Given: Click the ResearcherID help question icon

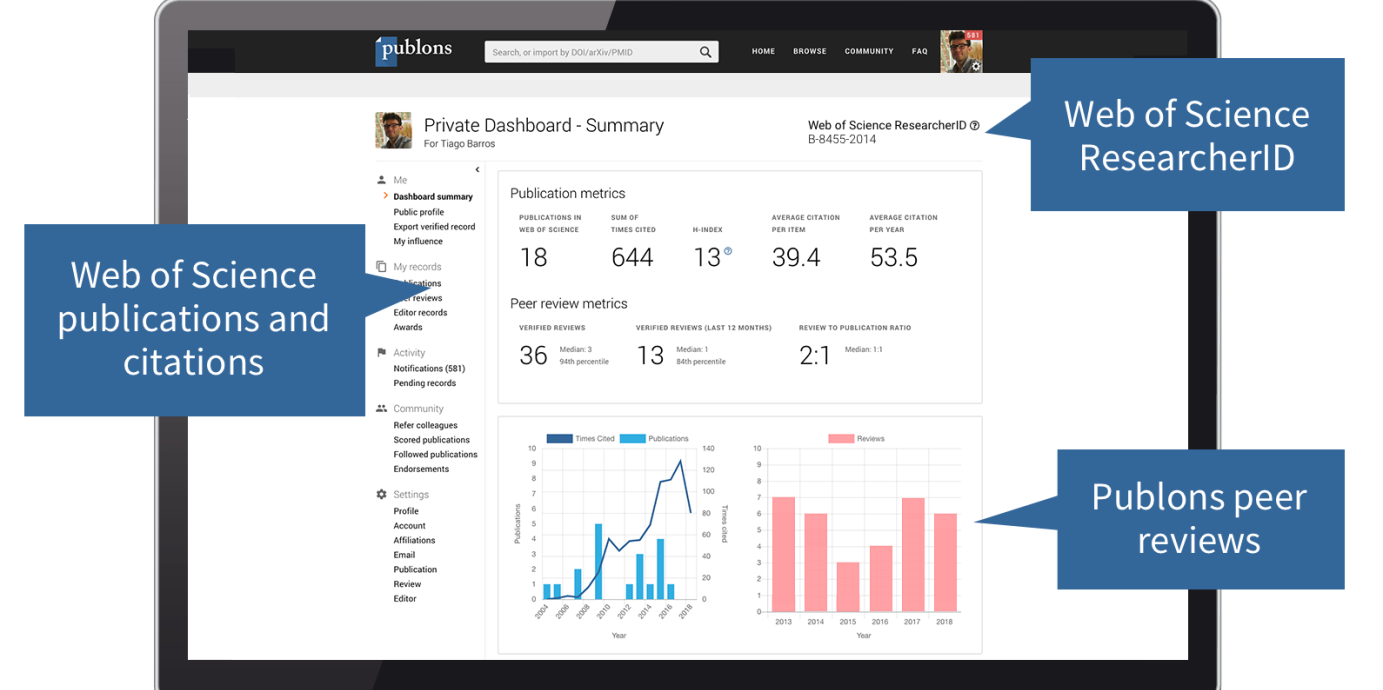Looking at the screenshot, I should (x=975, y=126).
